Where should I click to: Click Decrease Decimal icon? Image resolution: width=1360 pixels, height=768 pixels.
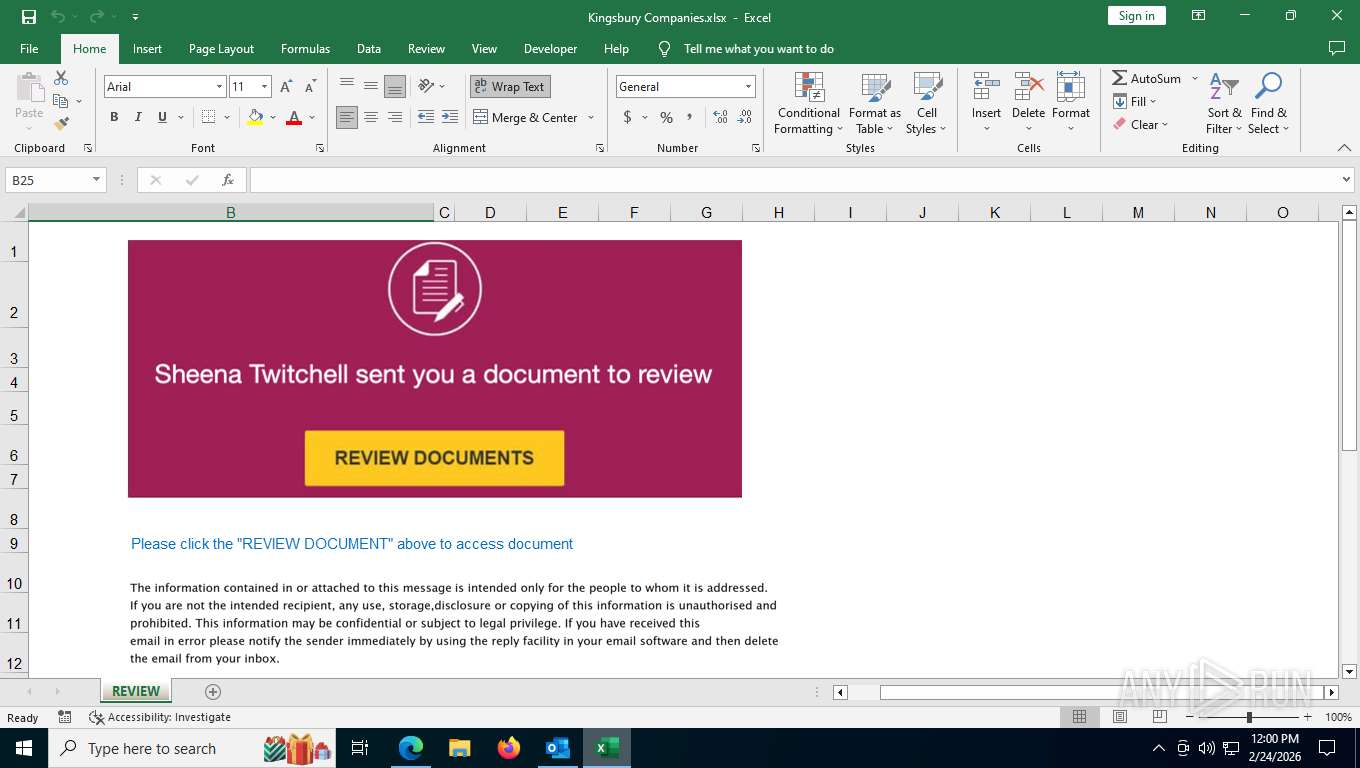[x=745, y=117]
